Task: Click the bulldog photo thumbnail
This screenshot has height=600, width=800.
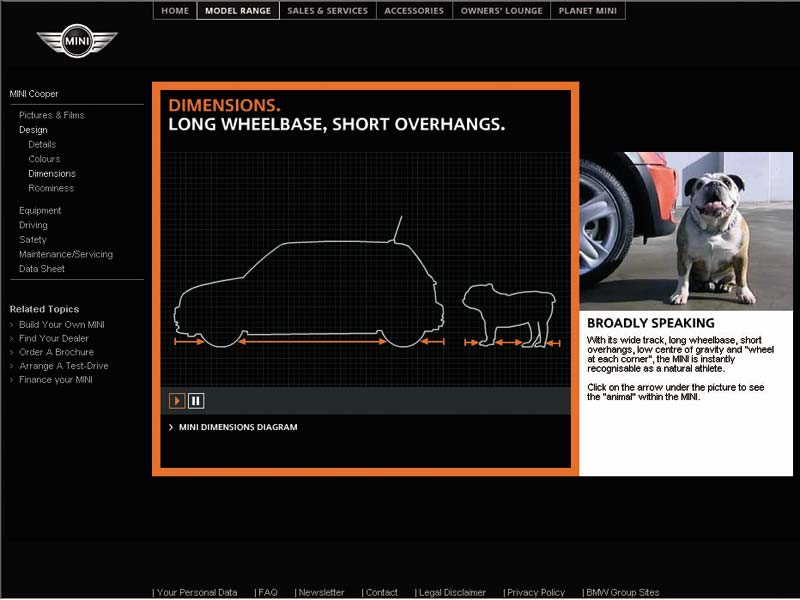Action: pos(686,230)
